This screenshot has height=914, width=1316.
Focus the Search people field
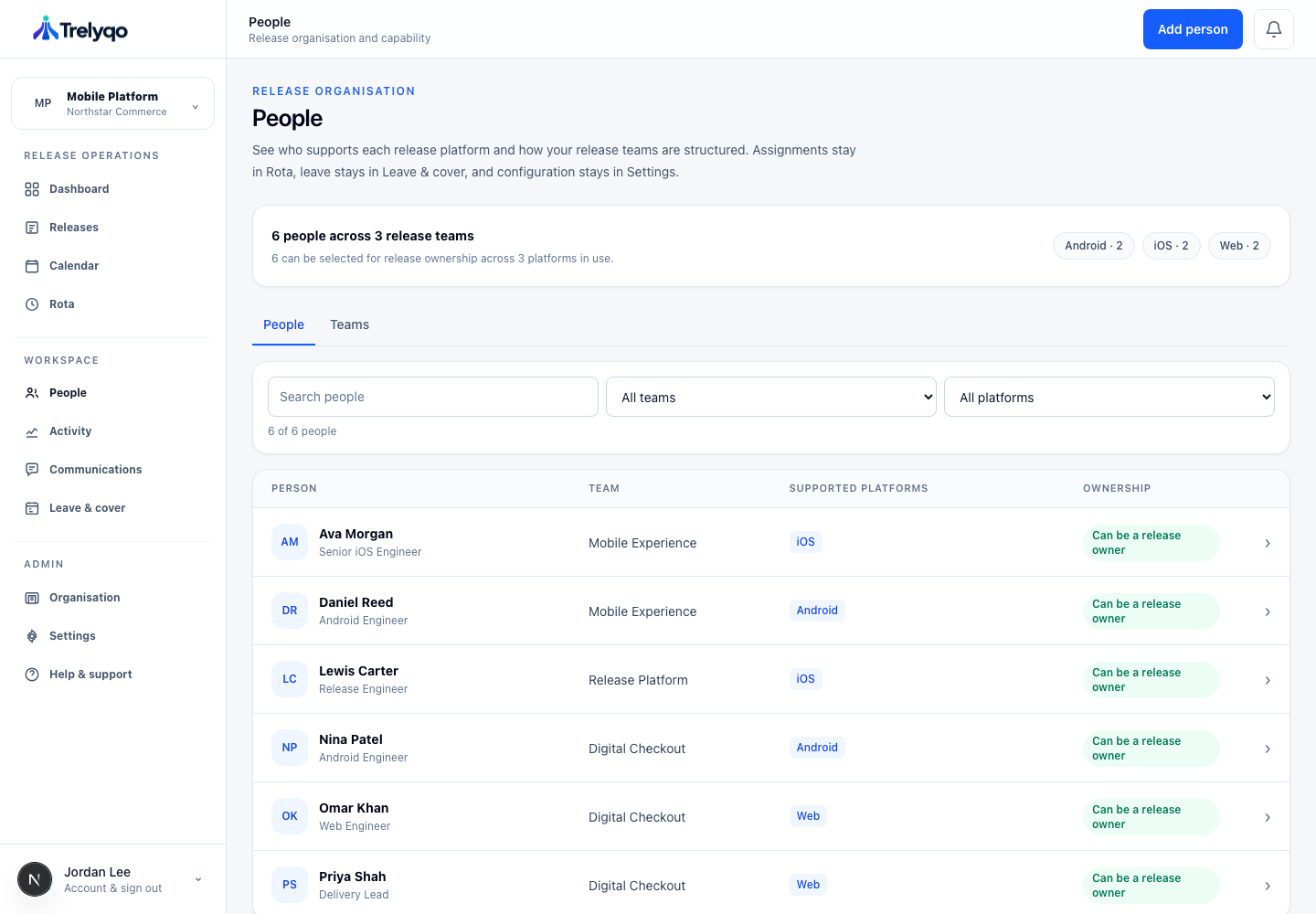[433, 397]
